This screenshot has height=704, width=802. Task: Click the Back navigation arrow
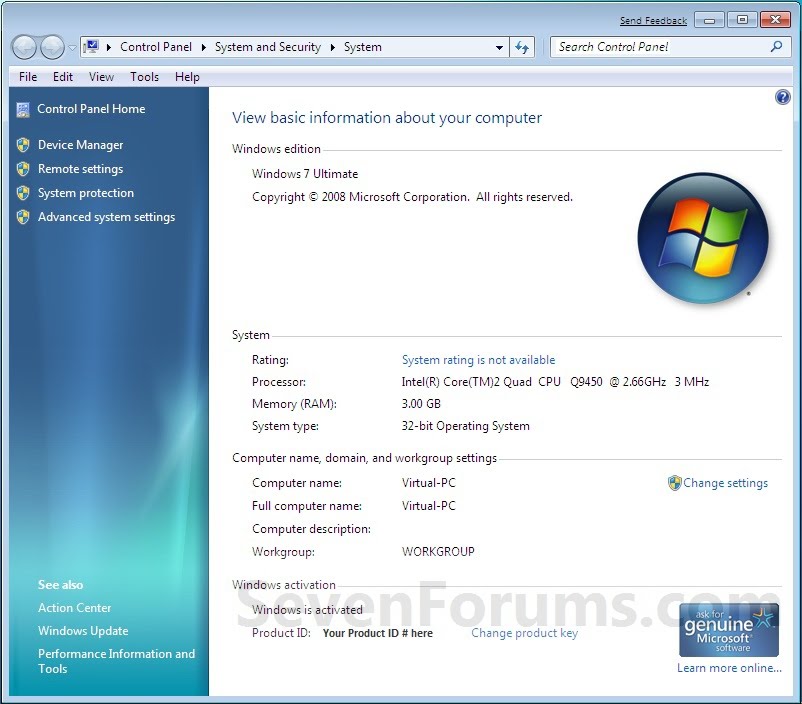coord(24,48)
